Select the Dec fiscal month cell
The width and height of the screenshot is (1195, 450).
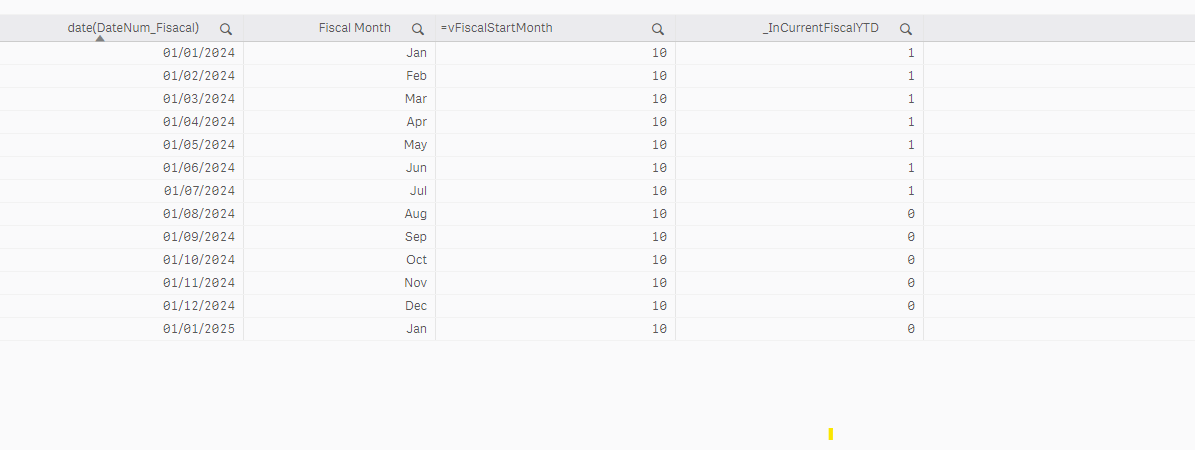click(416, 306)
